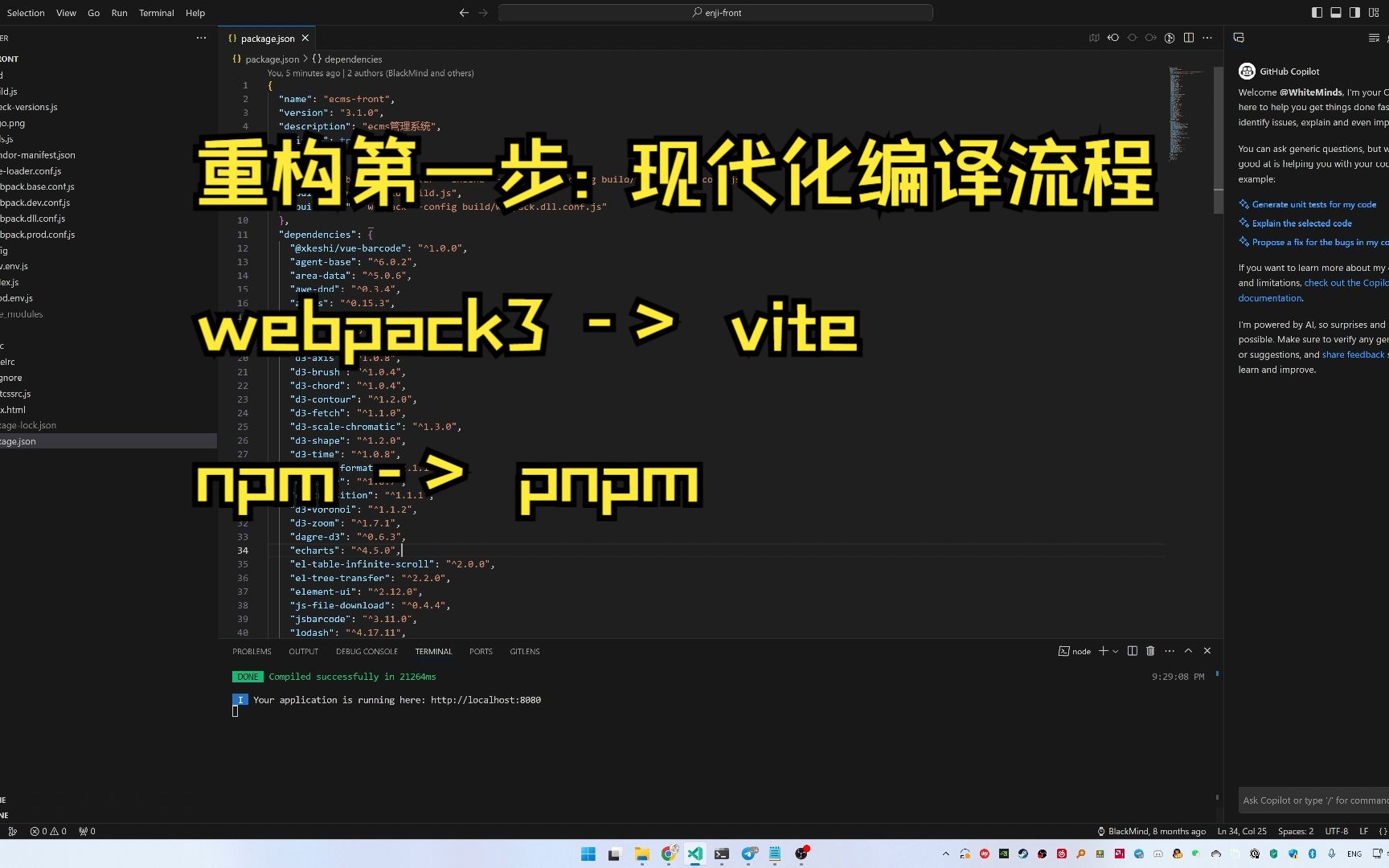1389x868 pixels.
Task: Click the BlackMind, 8 months ago blame status
Action: tap(1151, 832)
